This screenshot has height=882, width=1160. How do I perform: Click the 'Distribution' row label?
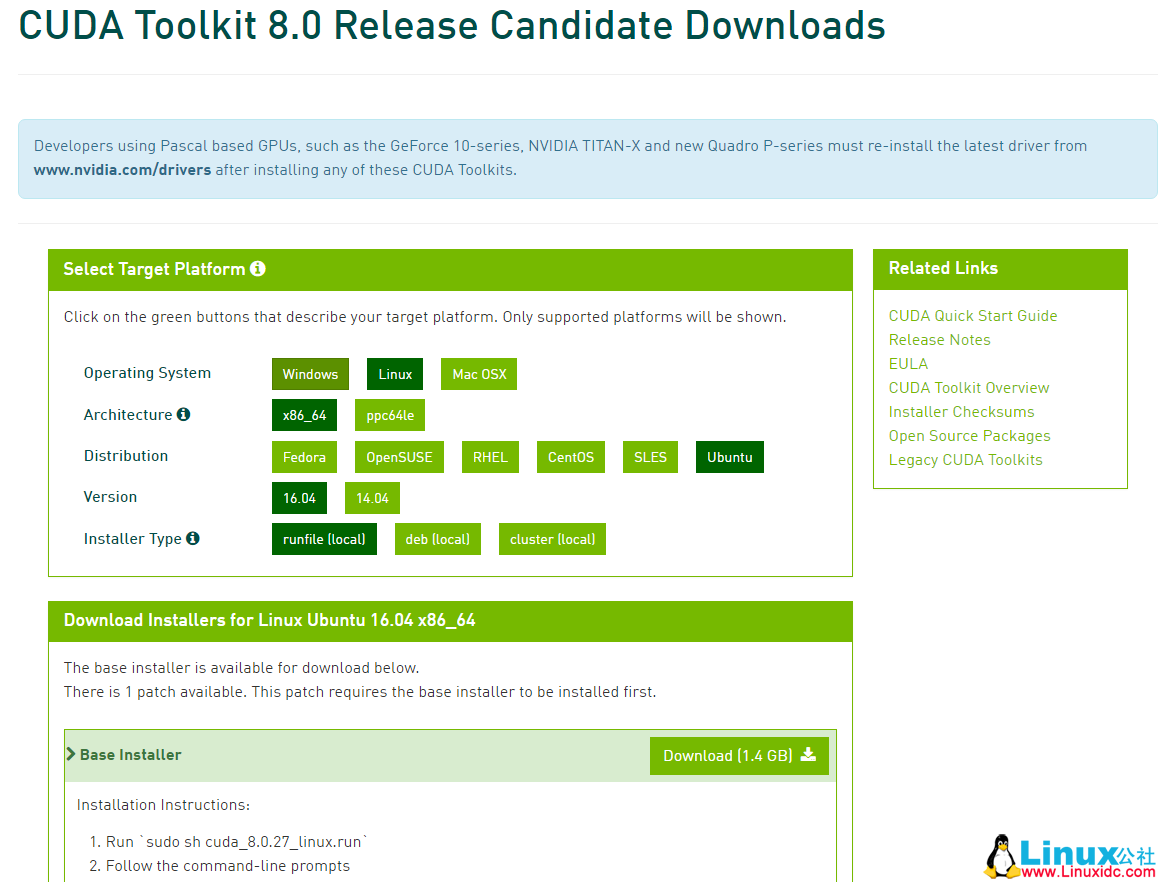(126, 456)
